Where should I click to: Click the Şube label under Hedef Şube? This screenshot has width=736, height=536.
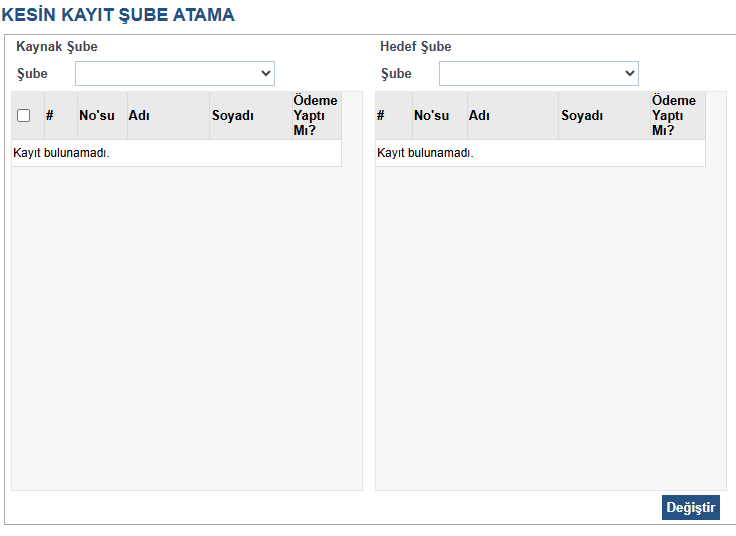coord(396,73)
